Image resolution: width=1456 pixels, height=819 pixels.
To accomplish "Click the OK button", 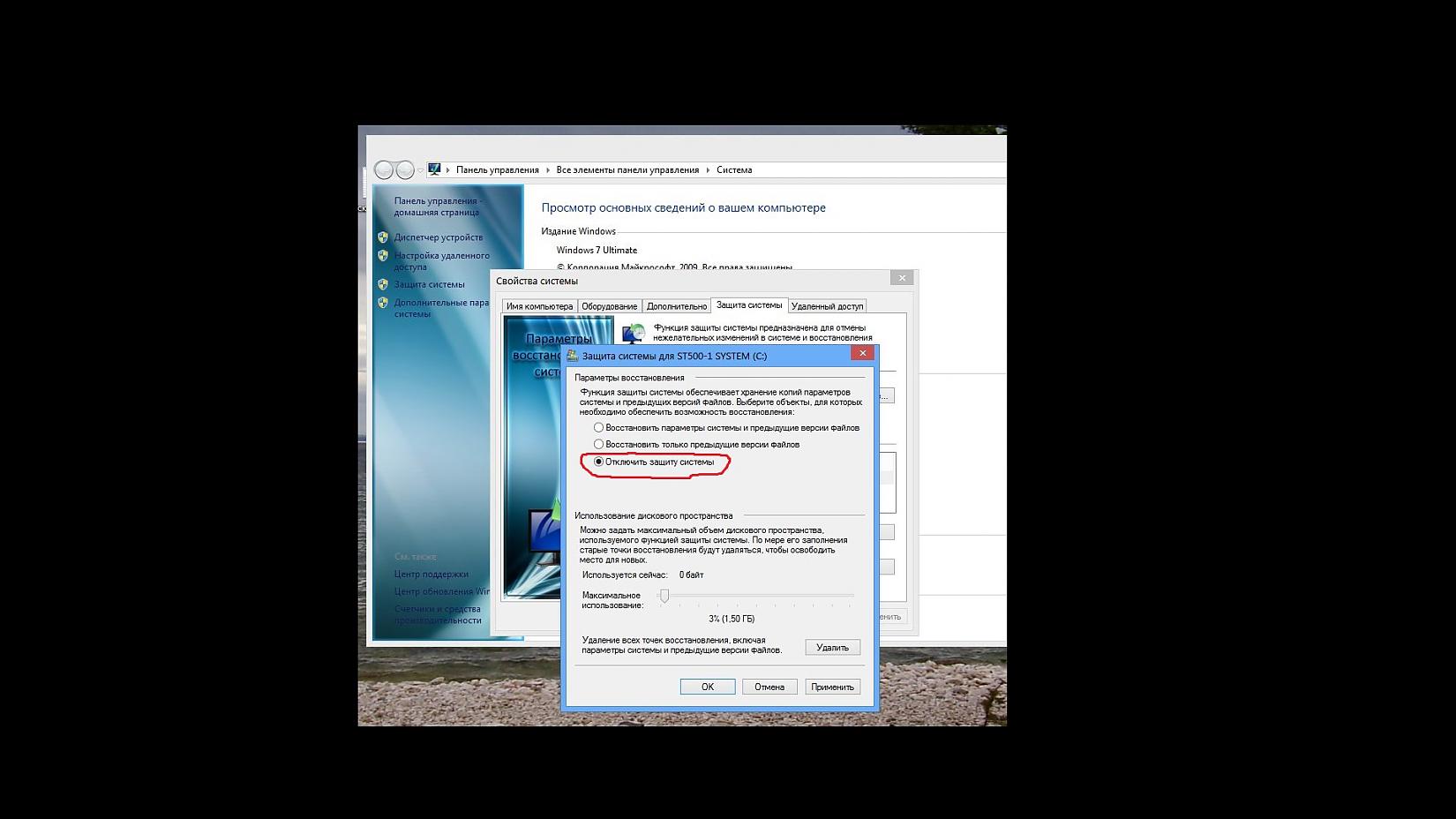I will (x=708, y=687).
